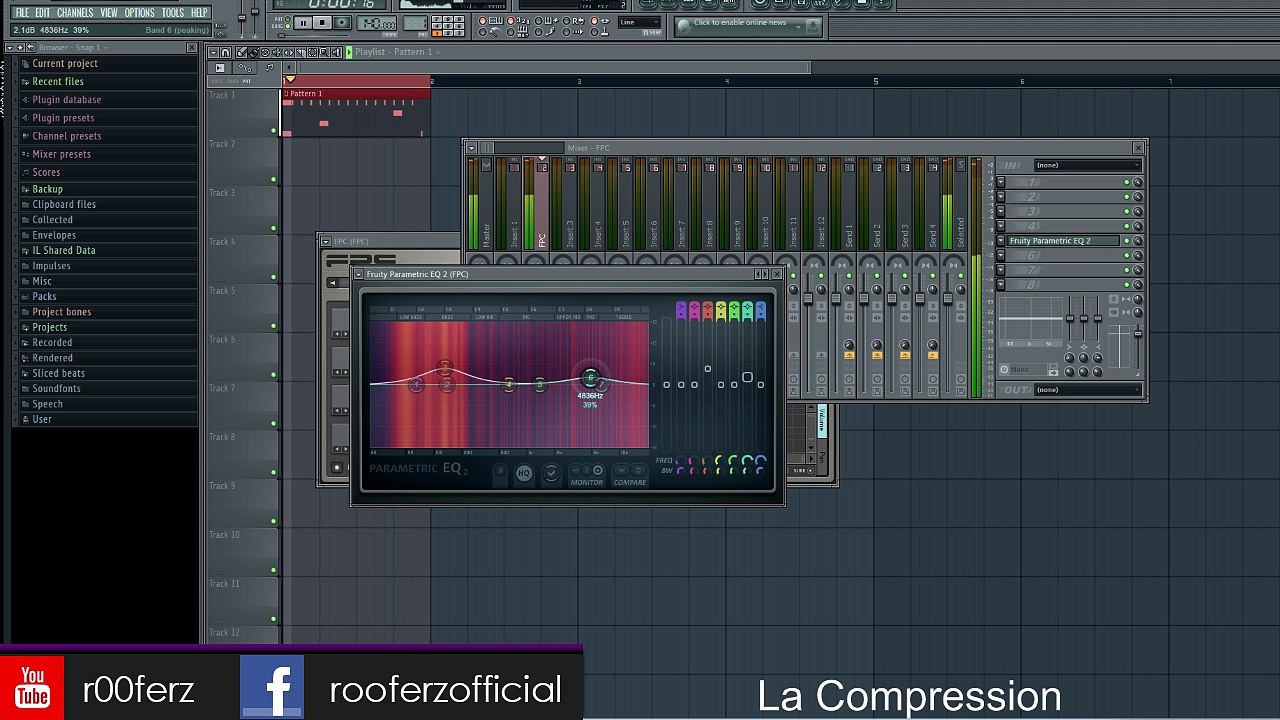Image resolution: width=1280 pixels, height=720 pixels.
Task: Open the mixer IN input dropdown
Action: (1088, 165)
